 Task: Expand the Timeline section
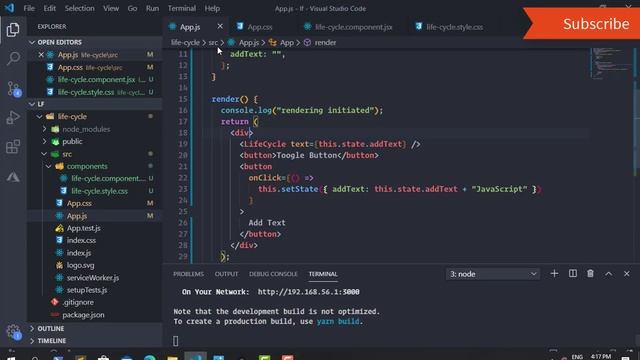click(32, 340)
